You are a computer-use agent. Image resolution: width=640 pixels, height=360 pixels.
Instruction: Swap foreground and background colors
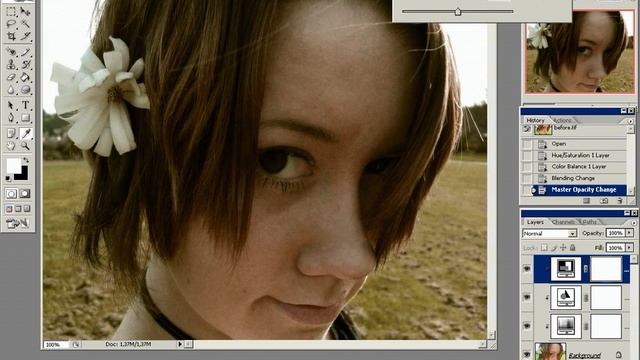[x=26, y=160]
